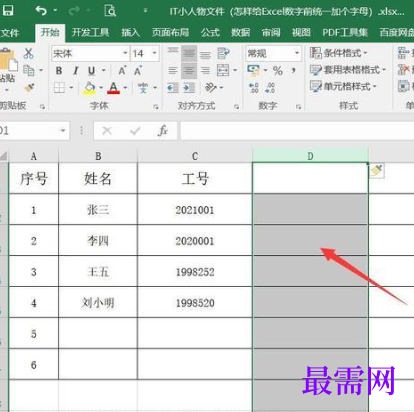Apply percent style
This screenshot has width=414, height=412.
coord(277,71)
